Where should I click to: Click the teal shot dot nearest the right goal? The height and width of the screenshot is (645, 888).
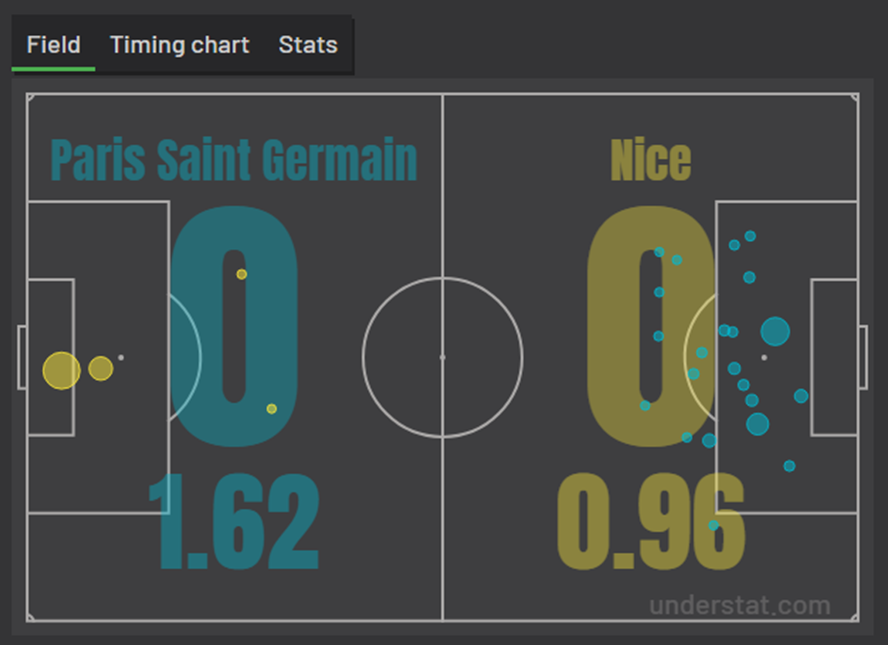point(801,396)
